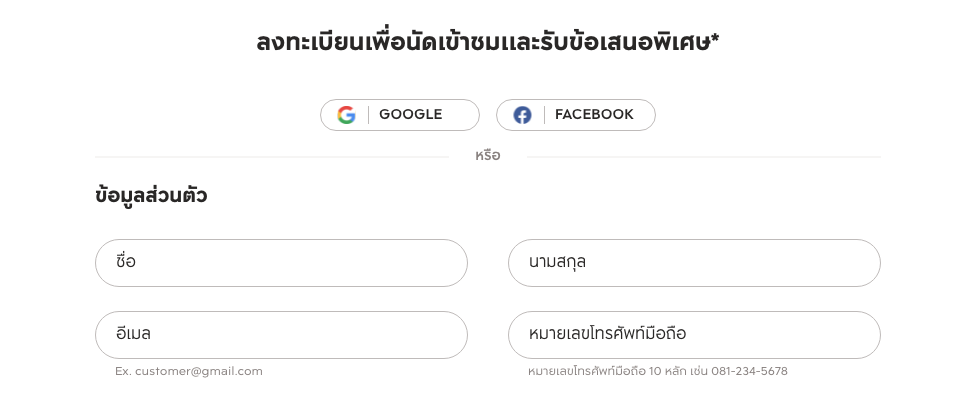953x415 pixels.
Task: Click the vertical separator inside Google button
Action: [368, 115]
